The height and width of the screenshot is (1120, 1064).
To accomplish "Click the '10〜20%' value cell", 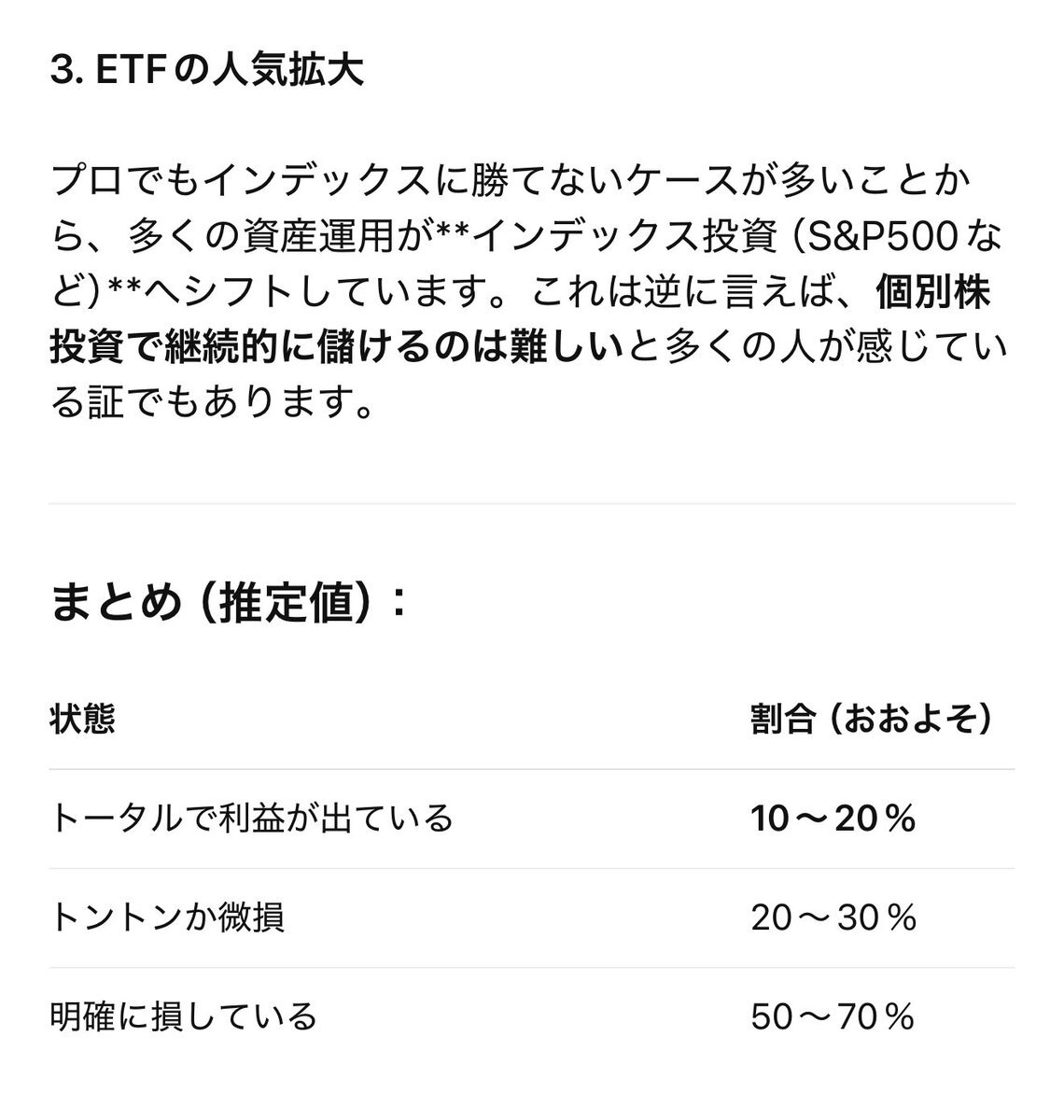I will [833, 819].
